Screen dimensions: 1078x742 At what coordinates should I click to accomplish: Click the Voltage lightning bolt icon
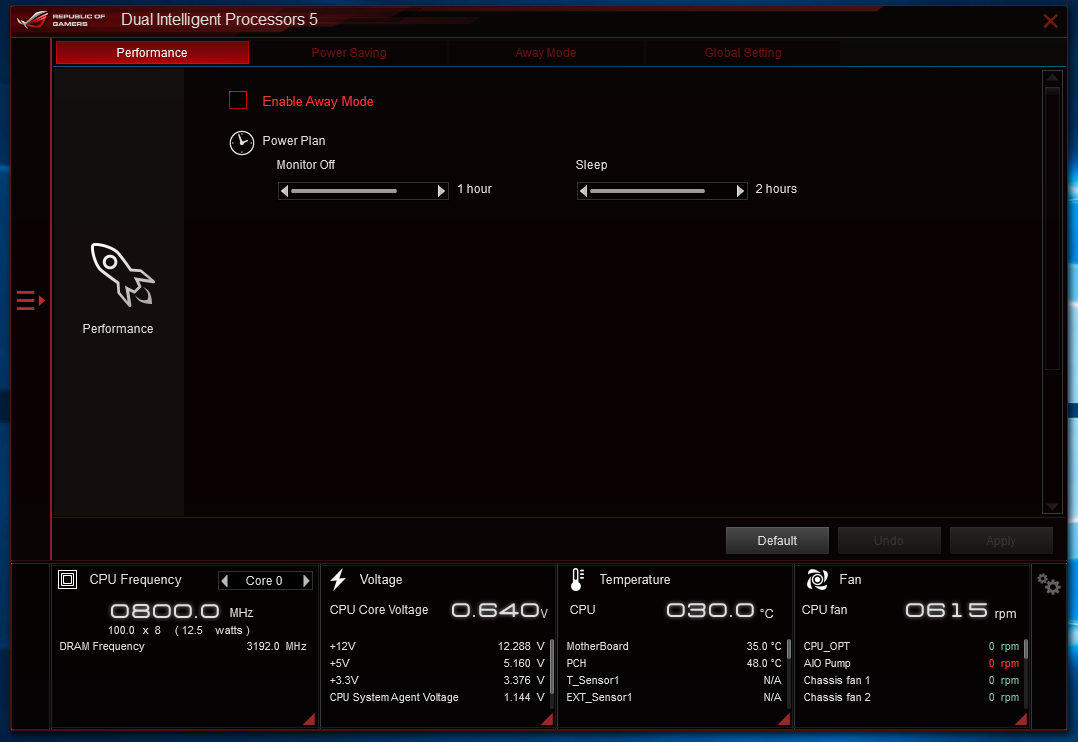338,580
